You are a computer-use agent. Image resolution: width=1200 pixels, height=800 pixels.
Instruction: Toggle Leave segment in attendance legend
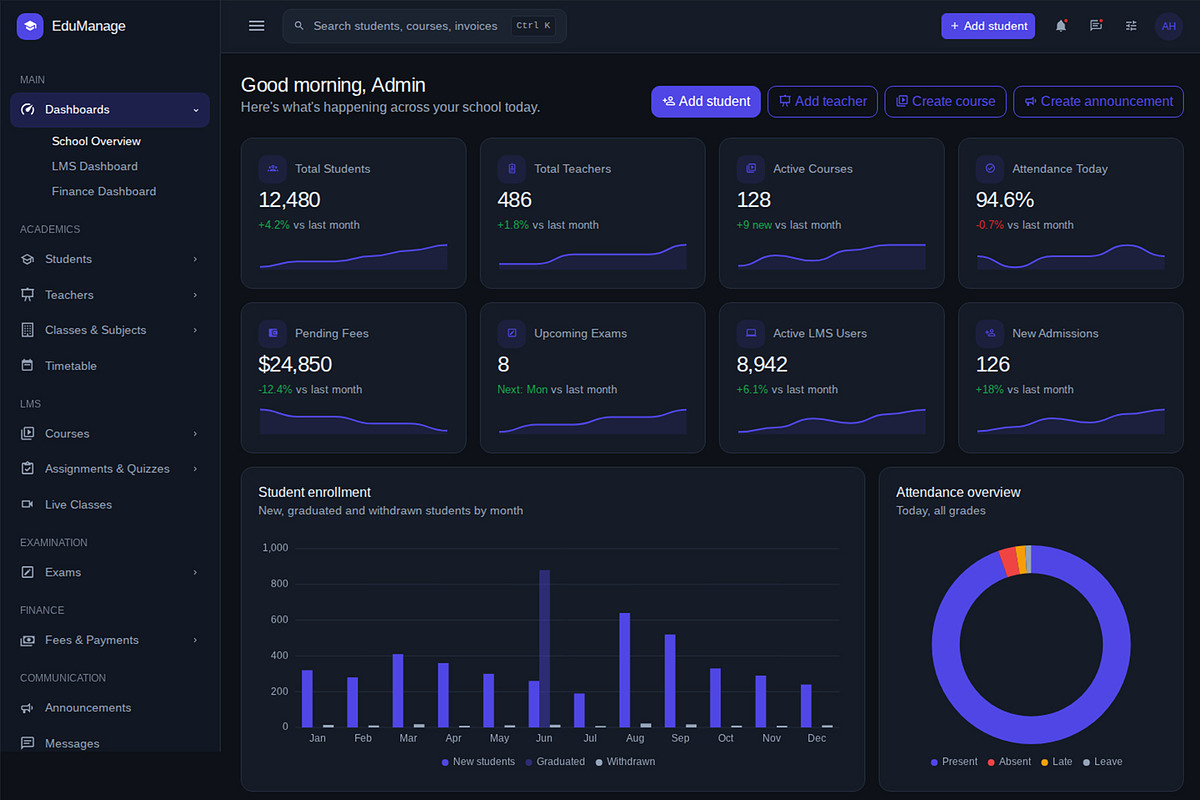[1102, 762]
